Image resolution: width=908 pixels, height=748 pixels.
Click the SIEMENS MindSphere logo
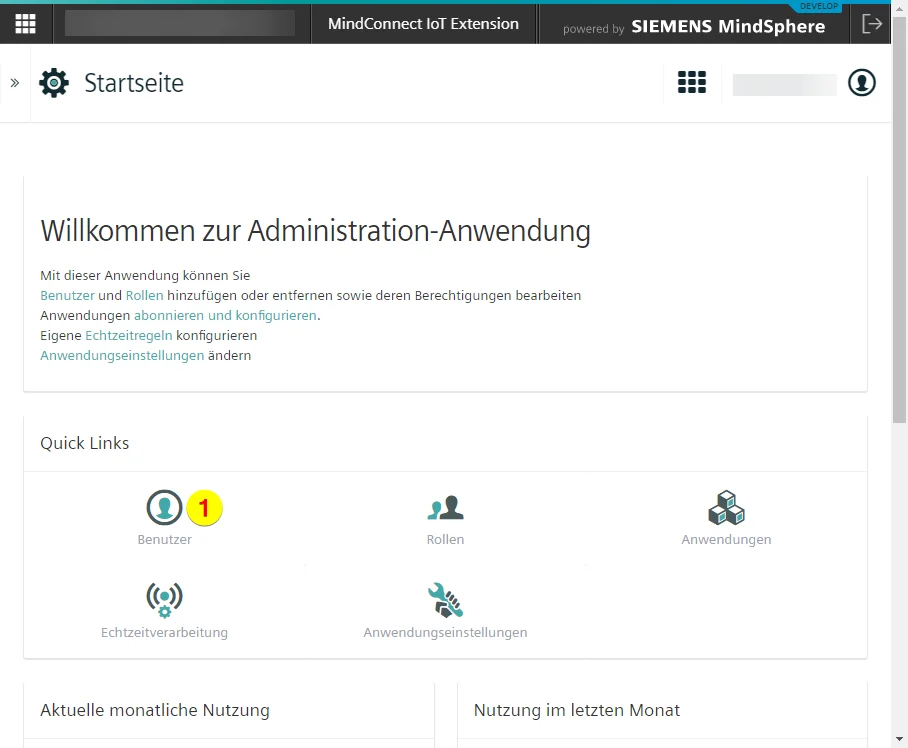point(728,27)
